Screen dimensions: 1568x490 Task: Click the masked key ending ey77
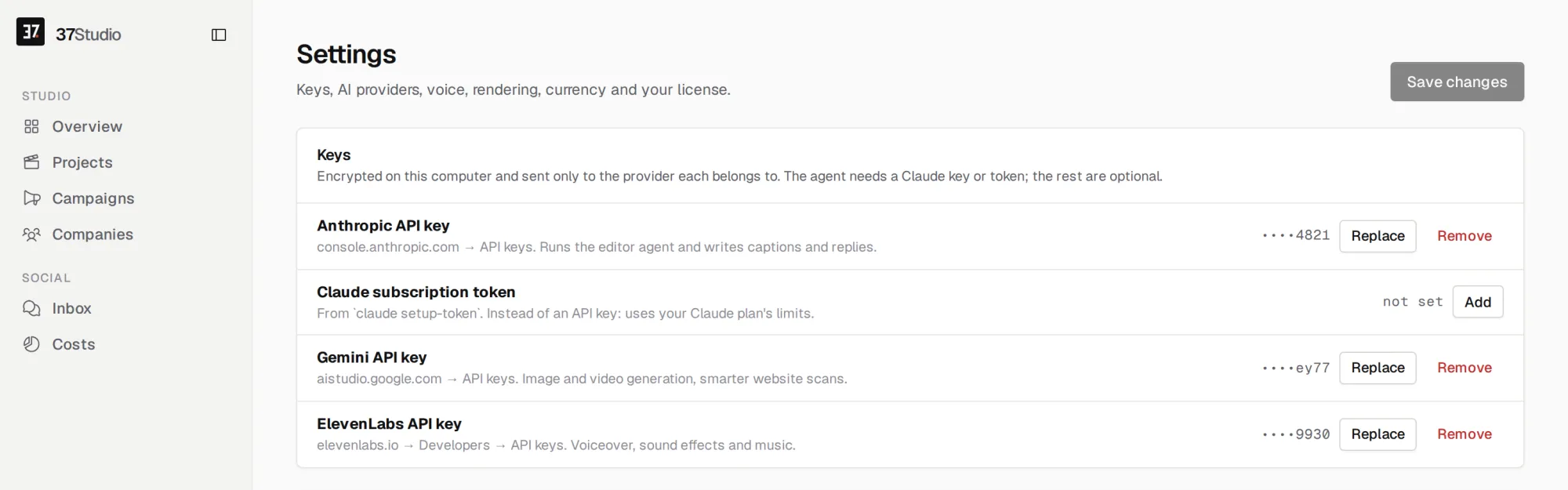click(1296, 368)
